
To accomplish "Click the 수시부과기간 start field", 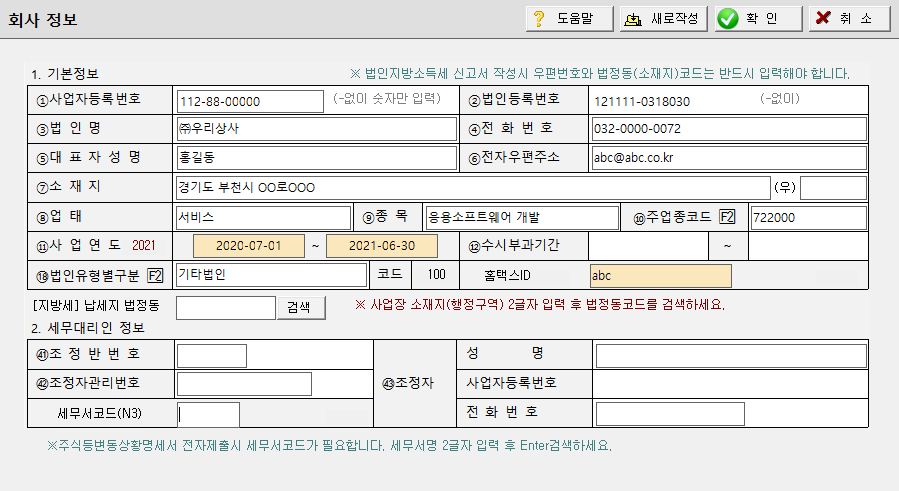I will coord(648,246).
